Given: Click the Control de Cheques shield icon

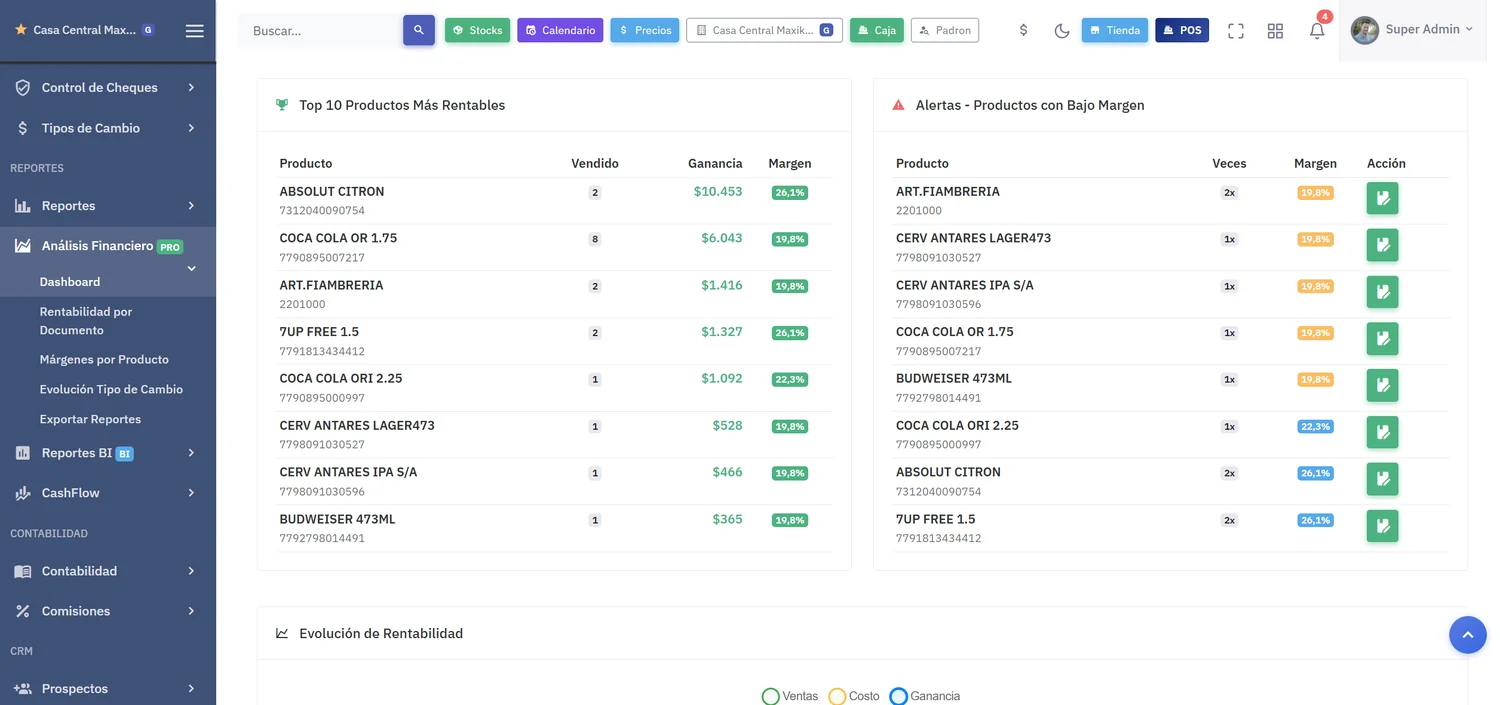Looking at the screenshot, I should pos(22,88).
